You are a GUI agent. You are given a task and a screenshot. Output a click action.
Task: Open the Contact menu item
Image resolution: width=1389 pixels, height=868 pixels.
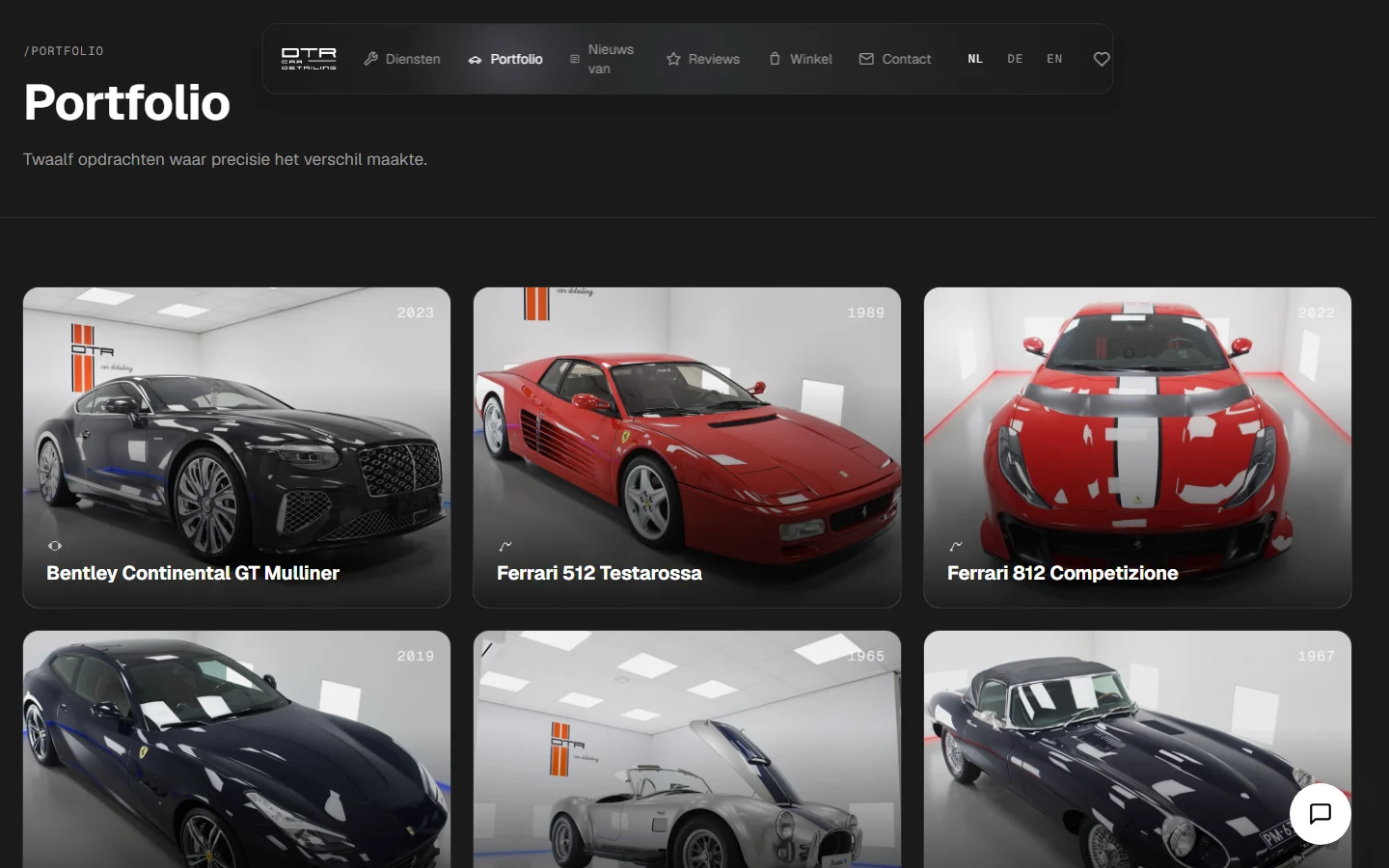[895, 59]
